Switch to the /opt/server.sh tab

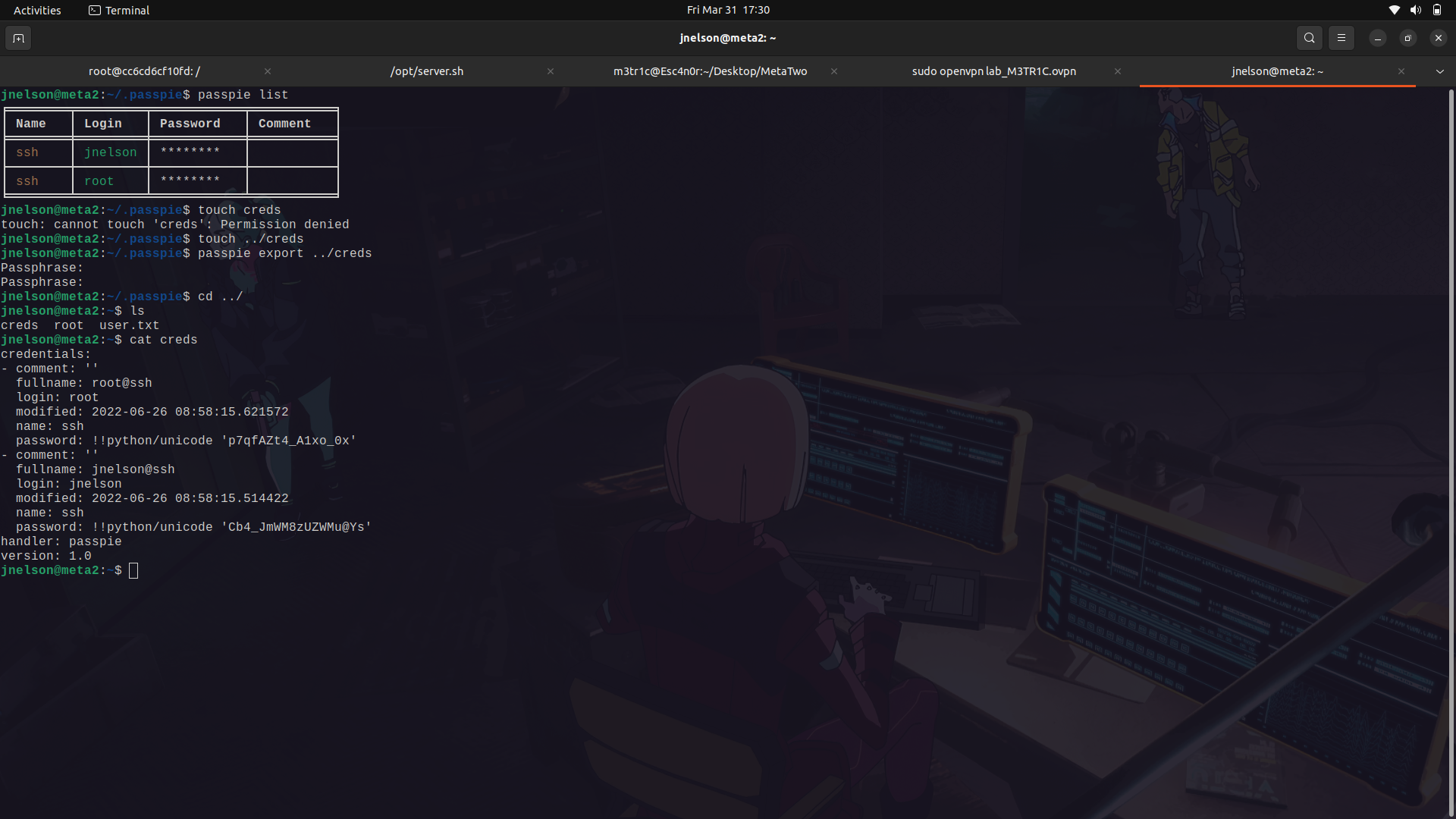pyautogui.click(x=427, y=71)
